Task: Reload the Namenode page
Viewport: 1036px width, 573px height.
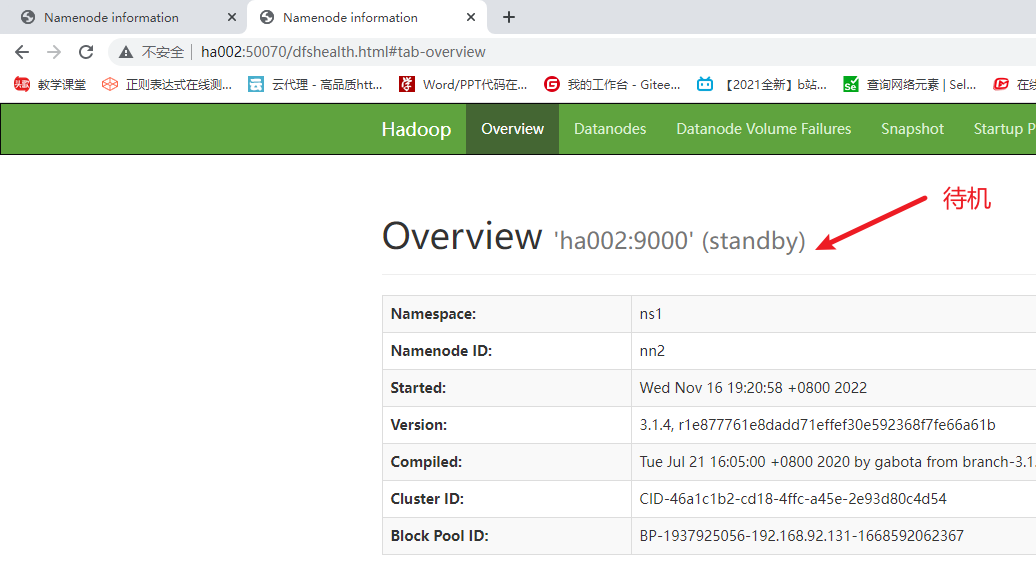Action: [86, 52]
